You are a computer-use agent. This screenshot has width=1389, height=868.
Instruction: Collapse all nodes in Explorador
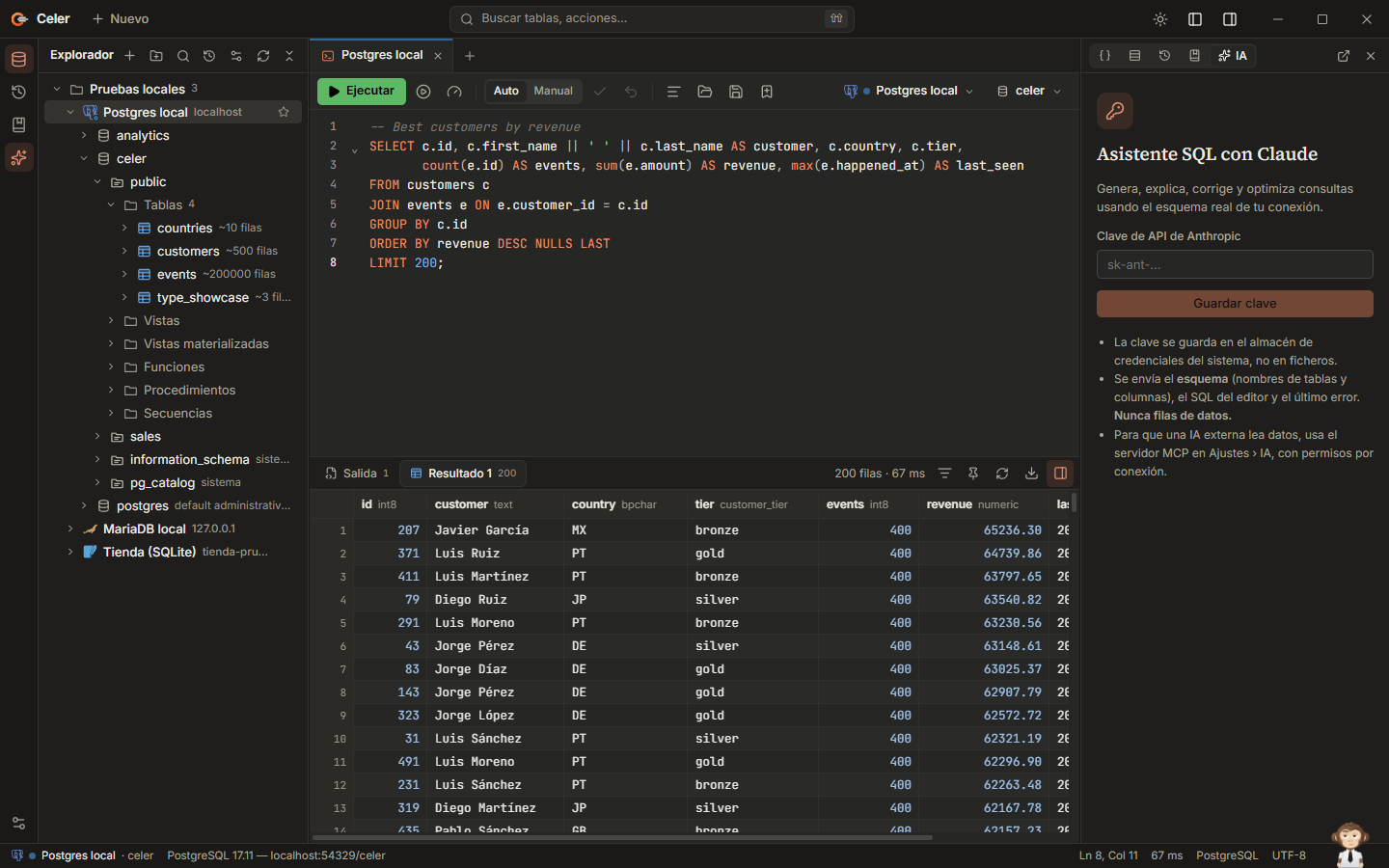(289, 56)
